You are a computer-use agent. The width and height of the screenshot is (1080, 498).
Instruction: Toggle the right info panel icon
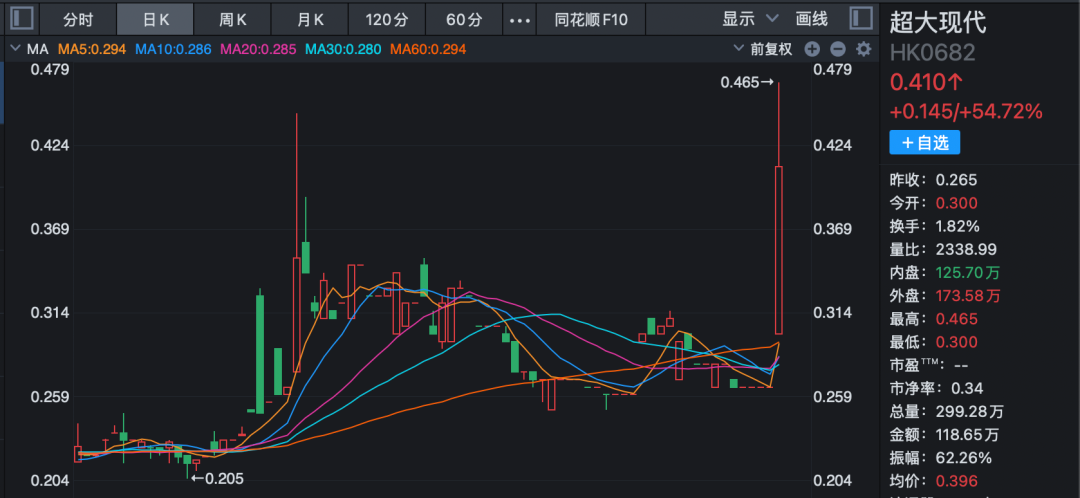pyautogui.click(x=859, y=19)
